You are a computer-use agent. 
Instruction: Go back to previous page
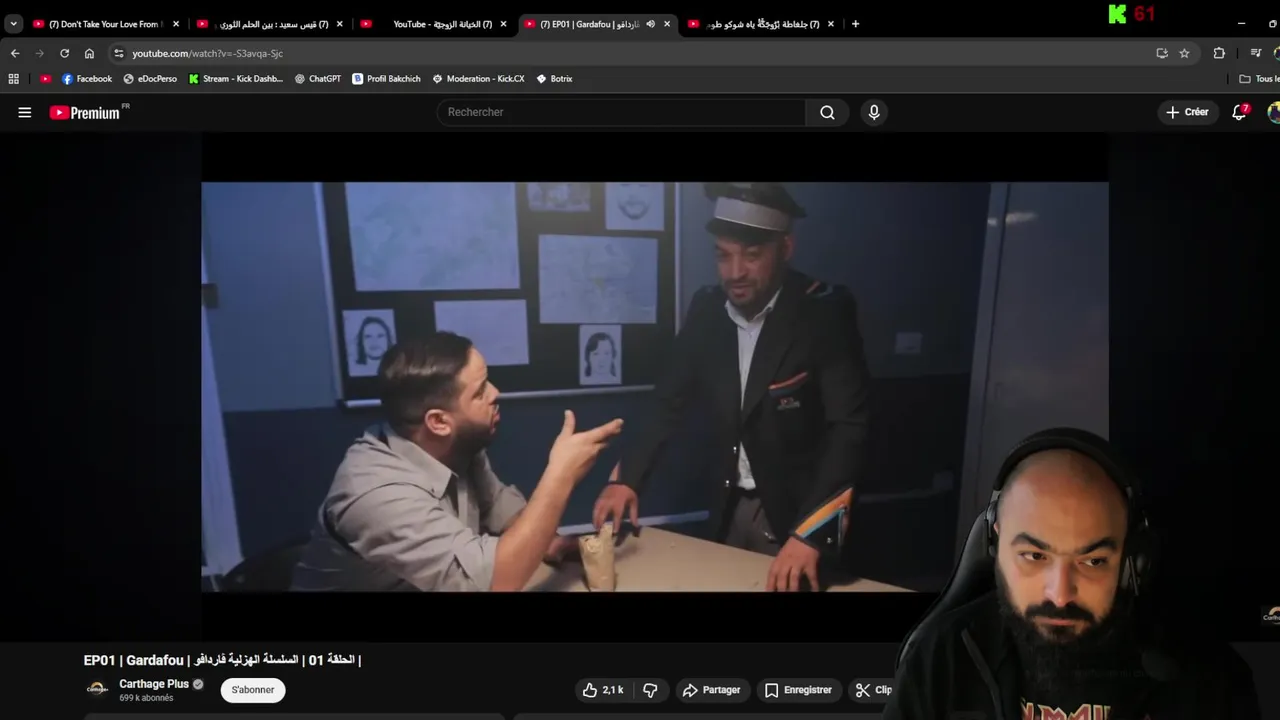point(15,53)
